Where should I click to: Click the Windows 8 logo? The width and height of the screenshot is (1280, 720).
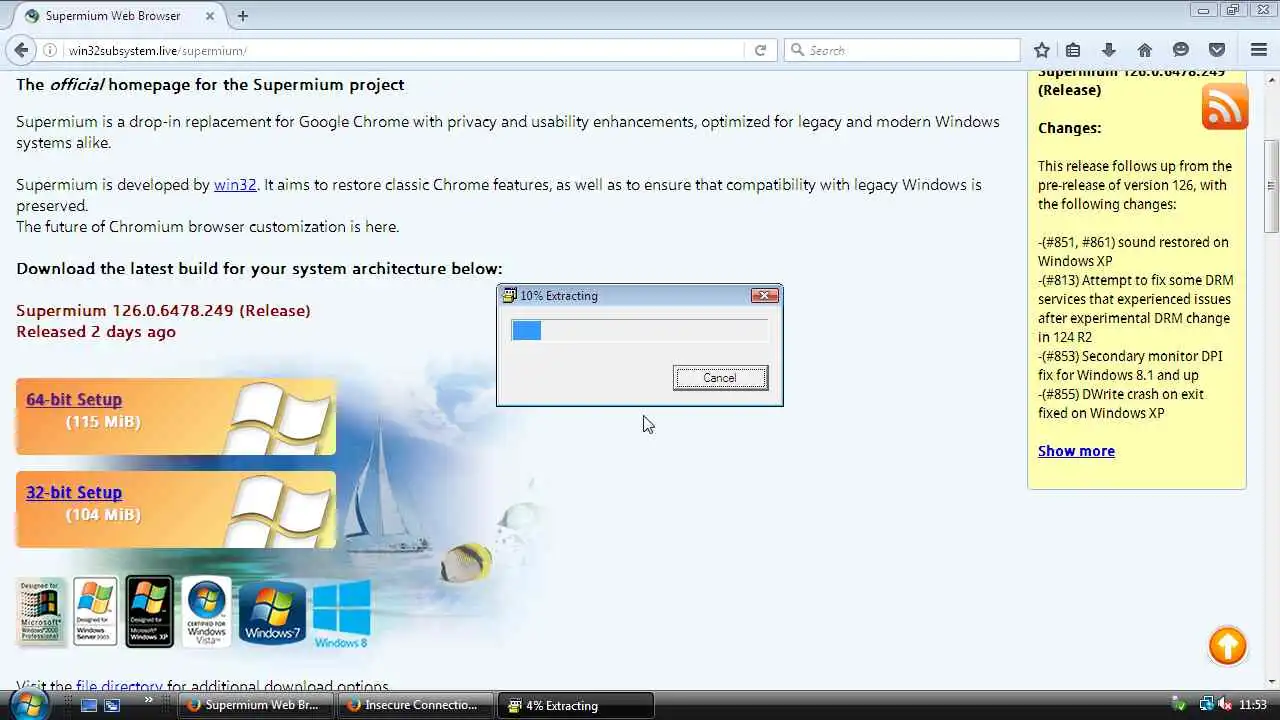341,614
